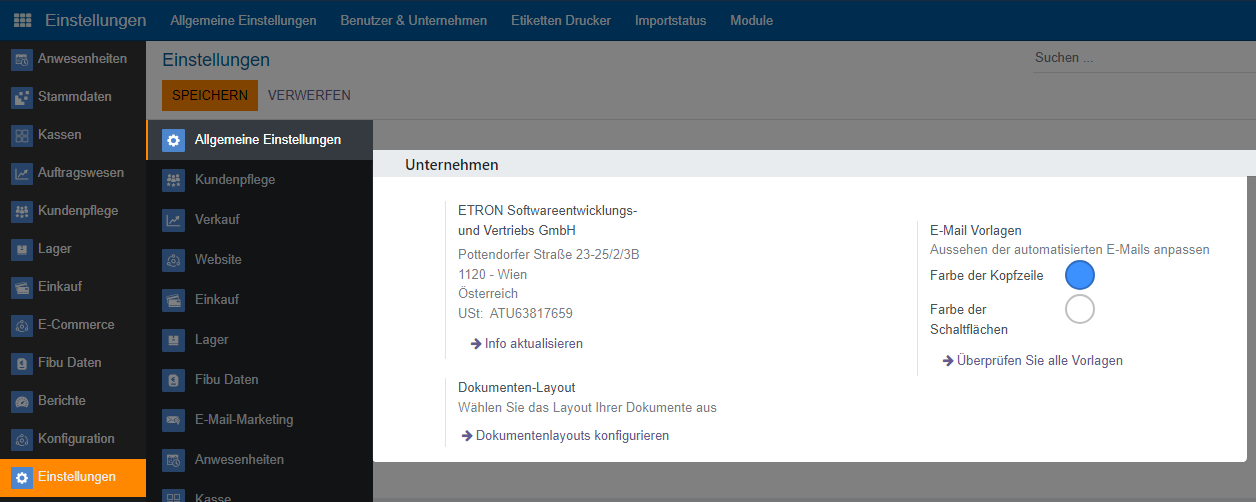
Task: Click into the Suchen search field
Action: click(x=1140, y=58)
